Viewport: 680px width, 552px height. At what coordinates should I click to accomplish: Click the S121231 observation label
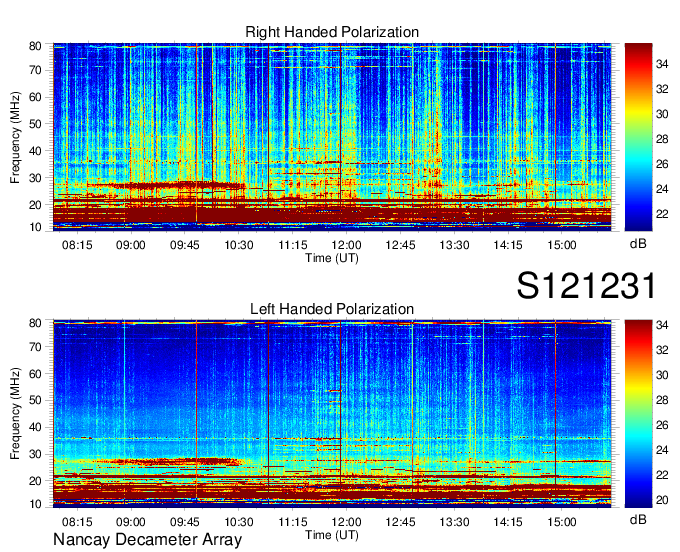tap(586, 285)
